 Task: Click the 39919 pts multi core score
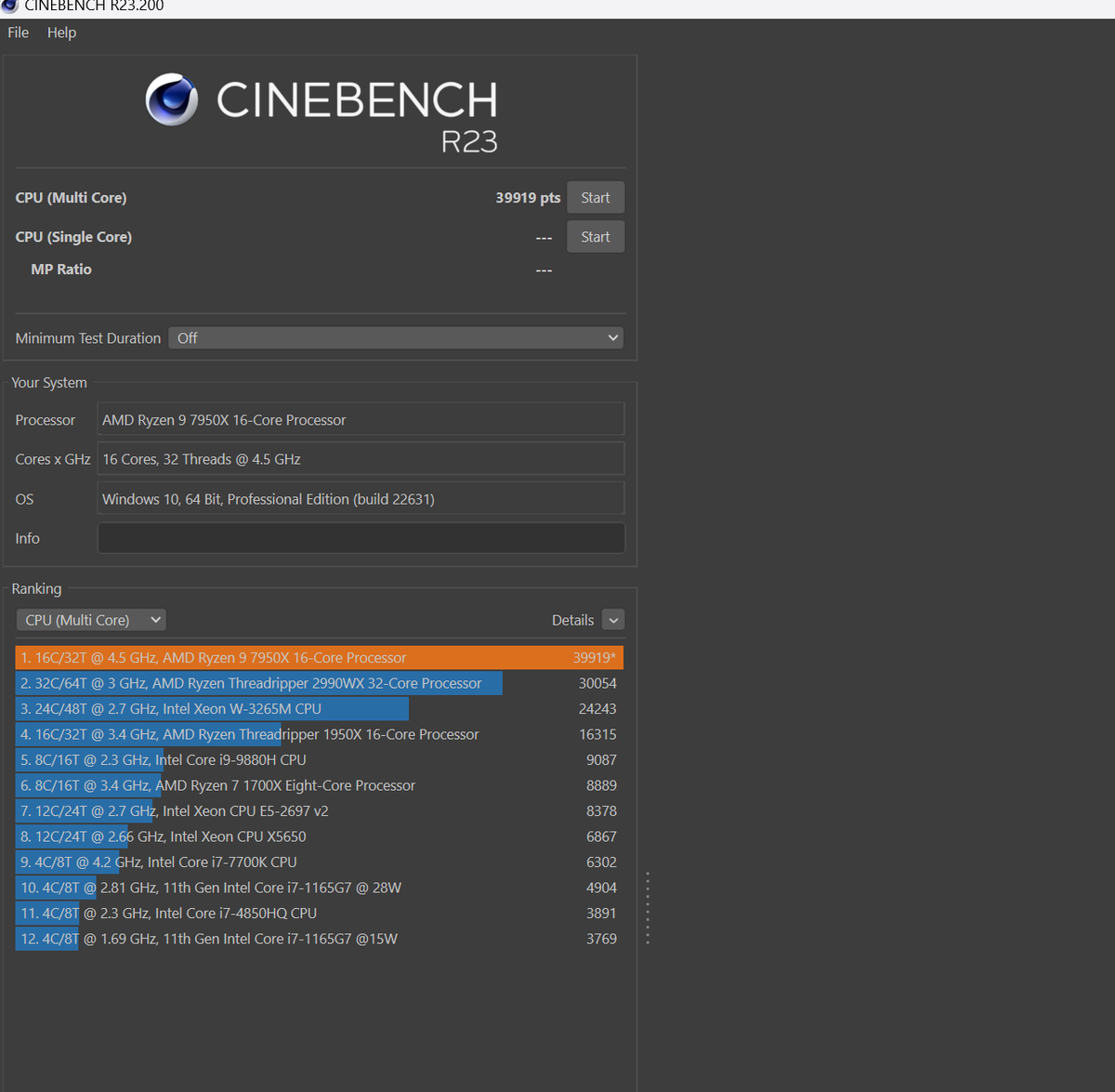[528, 198]
